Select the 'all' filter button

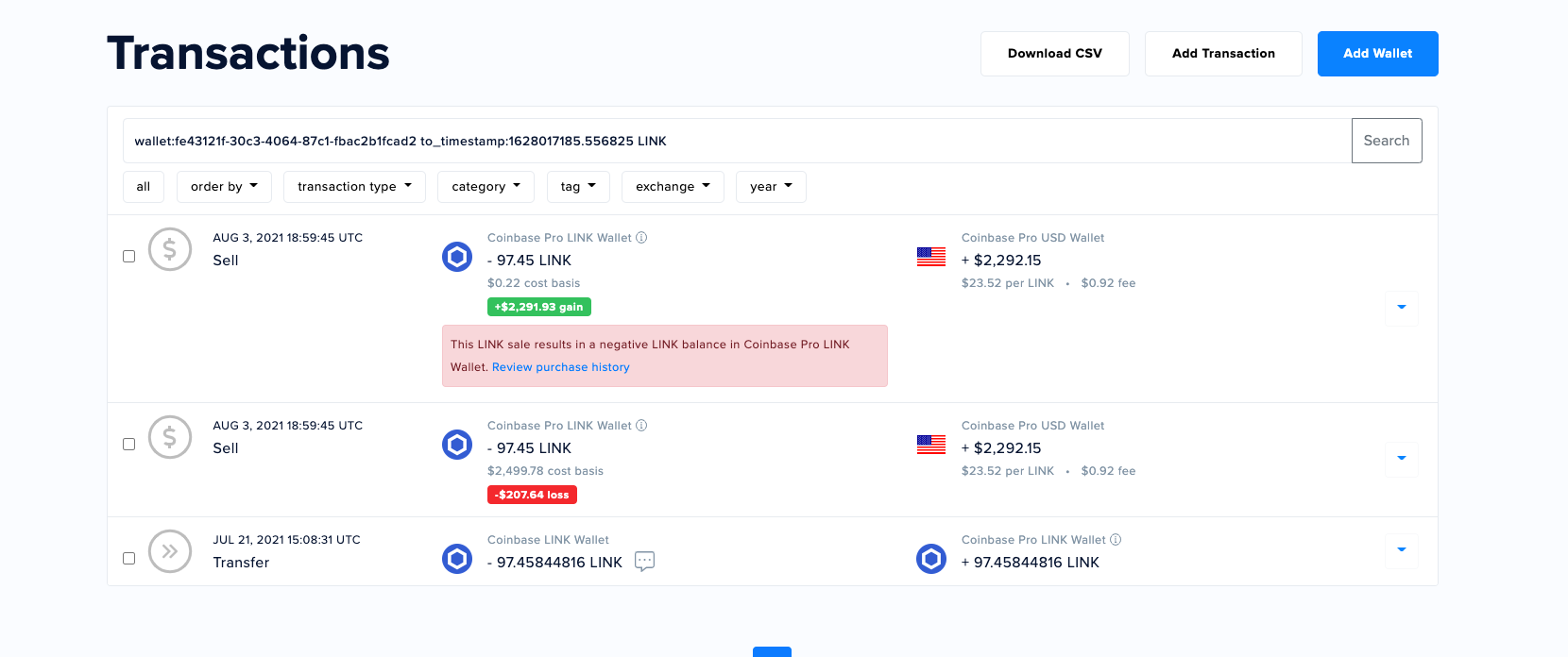click(144, 187)
